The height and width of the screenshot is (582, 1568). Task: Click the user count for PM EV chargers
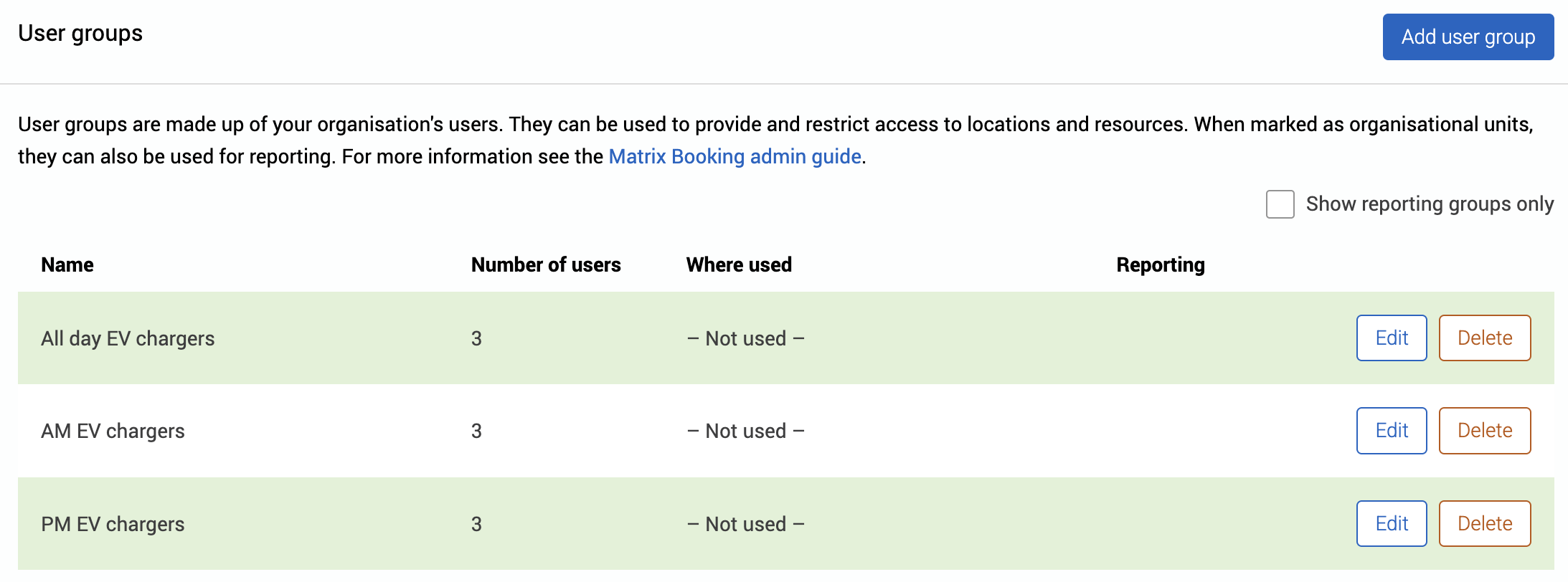pos(476,523)
